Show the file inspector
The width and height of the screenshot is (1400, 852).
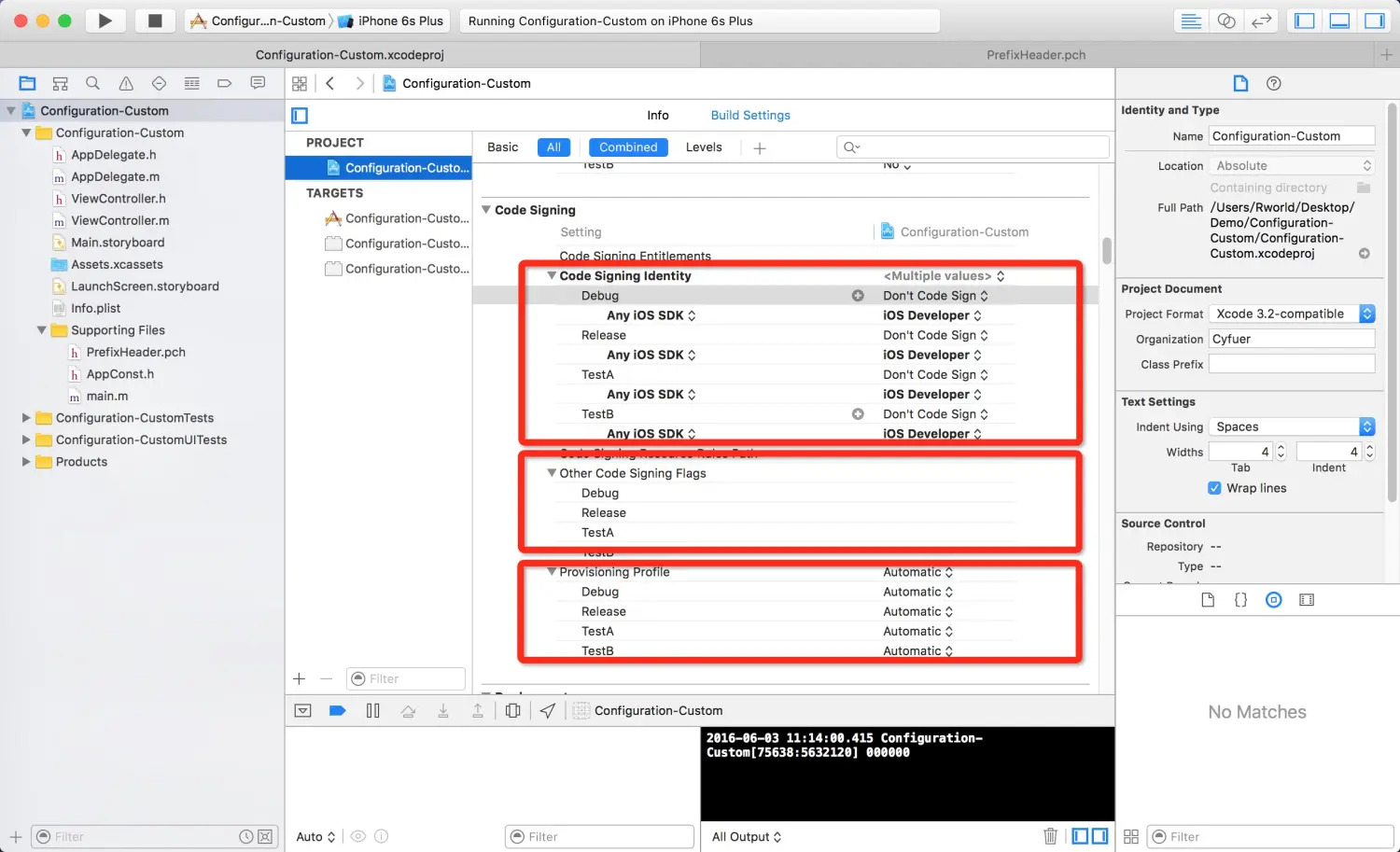click(x=1240, y=83)
